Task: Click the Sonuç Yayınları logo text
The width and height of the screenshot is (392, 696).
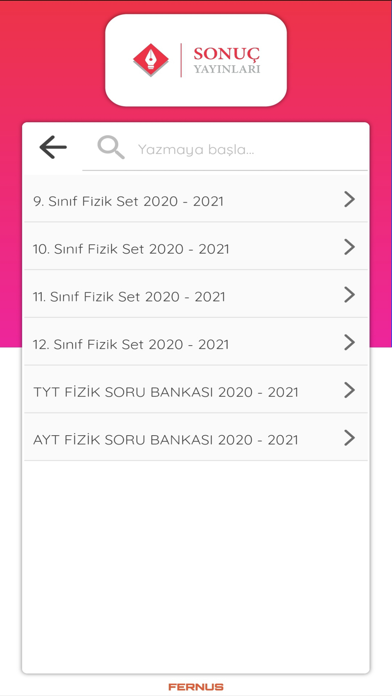Action: point(226,60)
